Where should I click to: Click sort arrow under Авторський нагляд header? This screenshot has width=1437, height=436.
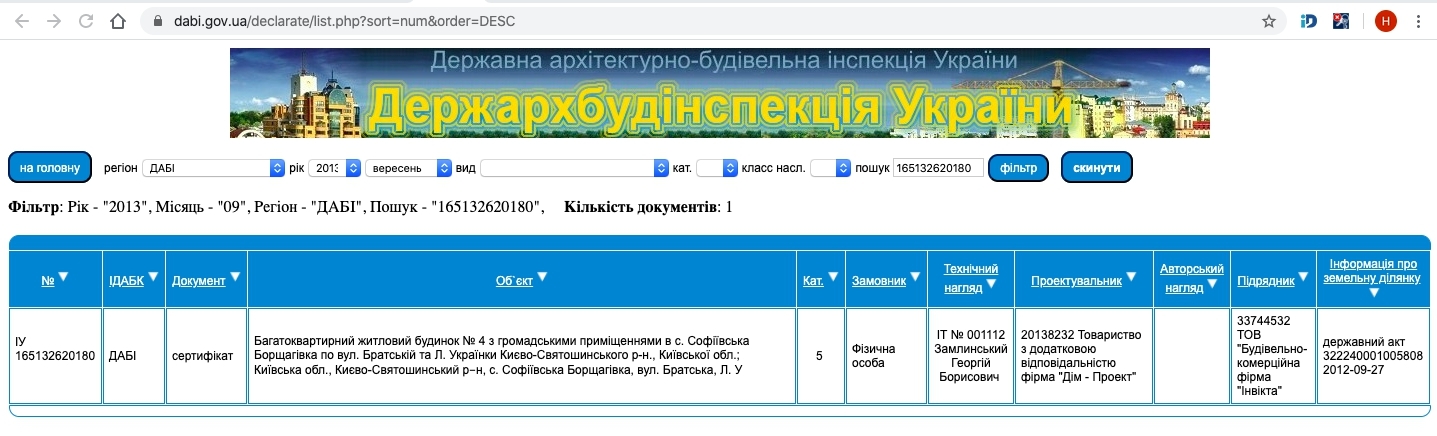pos(1212,284)
